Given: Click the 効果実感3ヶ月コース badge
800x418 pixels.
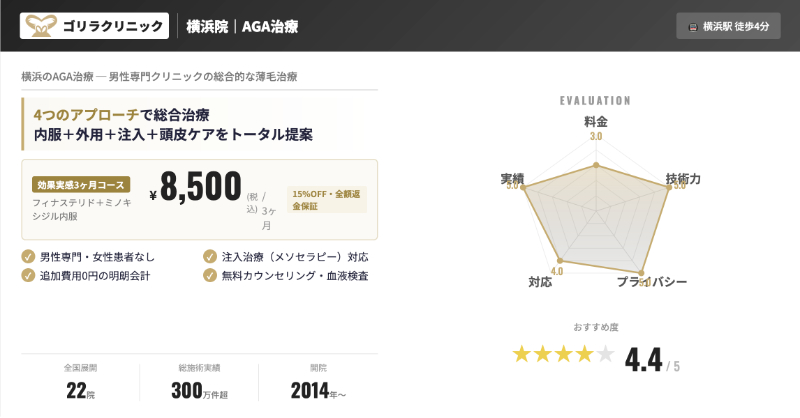Looking at the screenshot, I should tap(81, 184).
